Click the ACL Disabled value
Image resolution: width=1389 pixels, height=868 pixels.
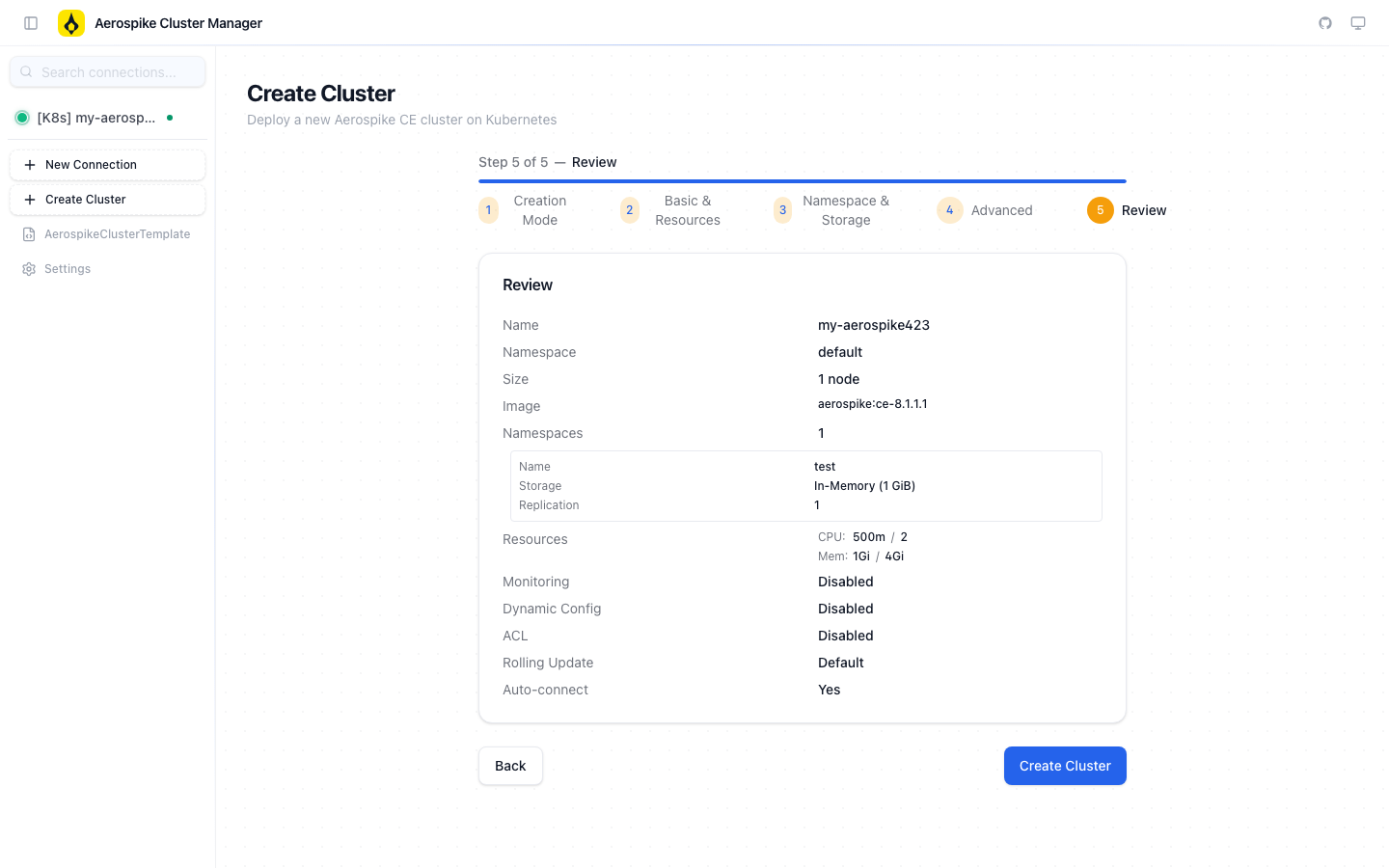click(846, 636)
